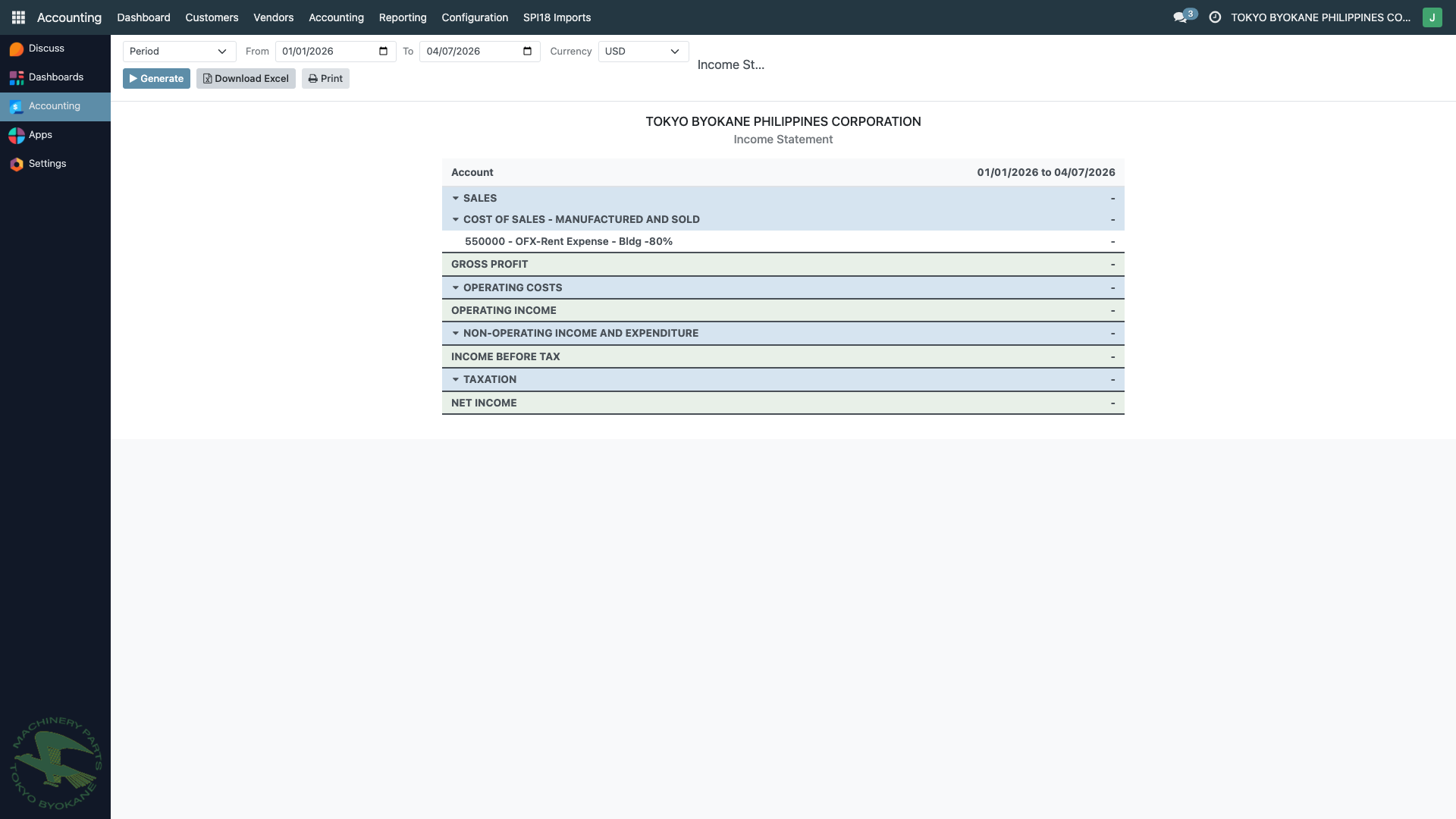Open the Currency USD dropdown
This screenshot has width=1456, height=819.
(x=642, y=51)
